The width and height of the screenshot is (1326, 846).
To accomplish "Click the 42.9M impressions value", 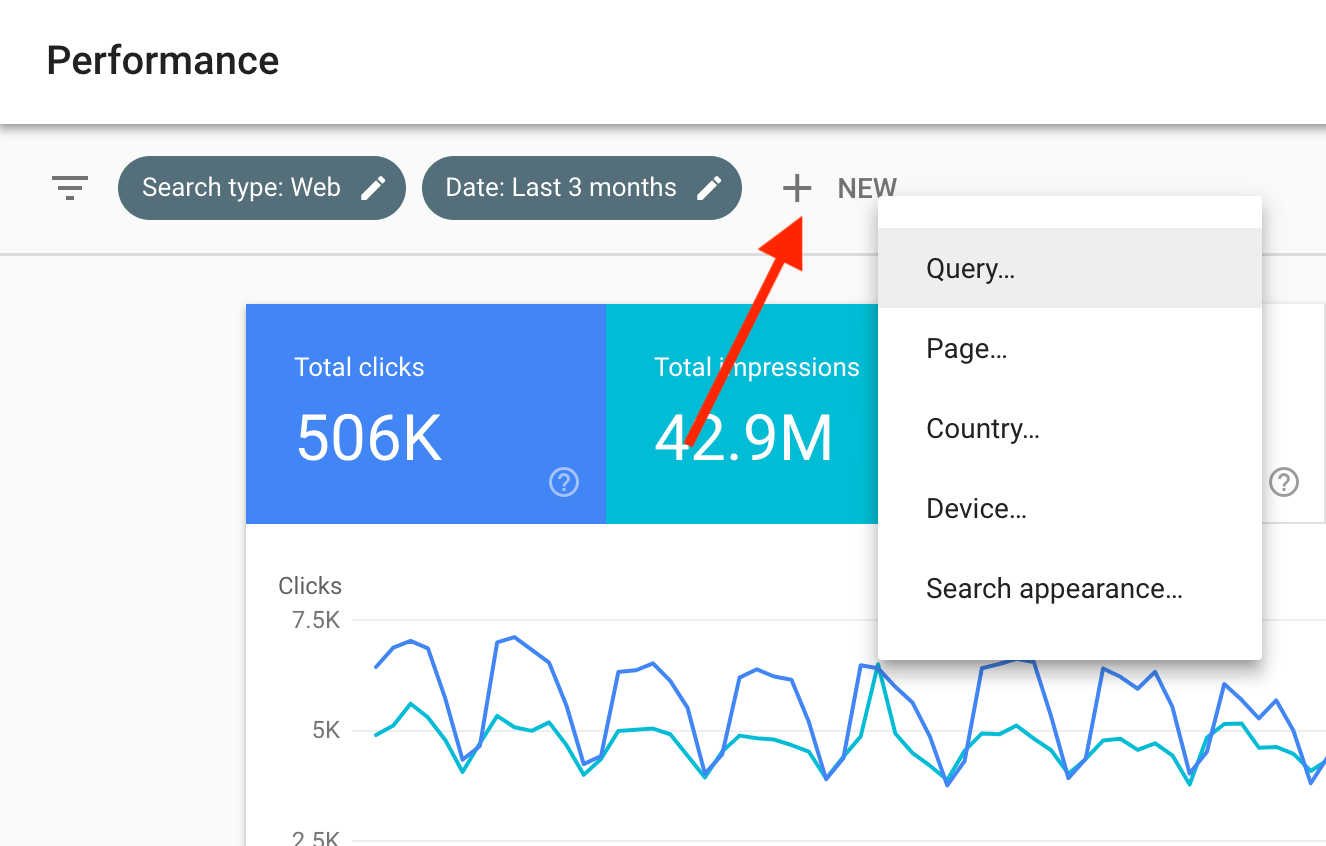I will [743, 438].
